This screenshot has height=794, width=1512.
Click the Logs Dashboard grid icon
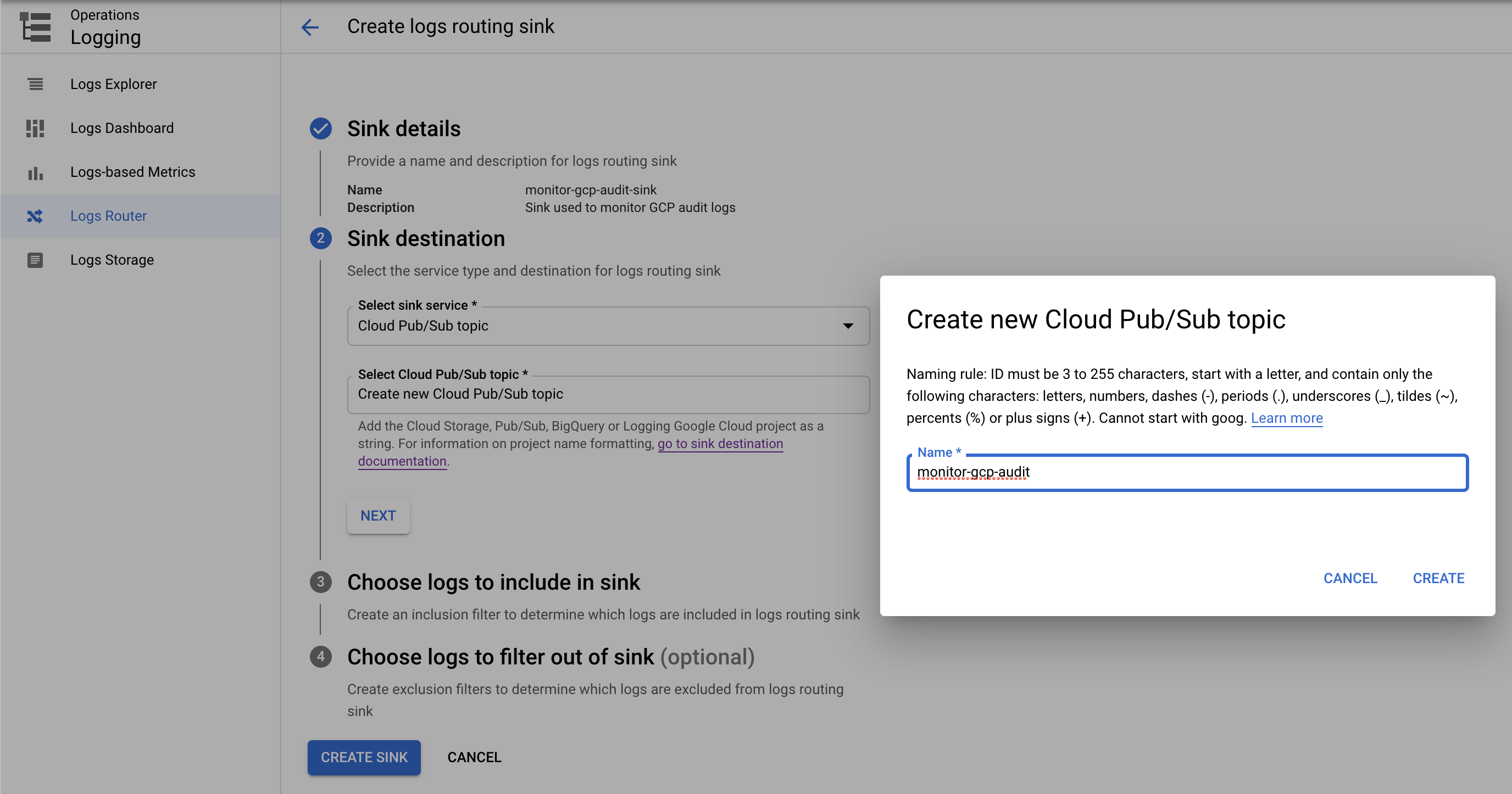(35, 128)
